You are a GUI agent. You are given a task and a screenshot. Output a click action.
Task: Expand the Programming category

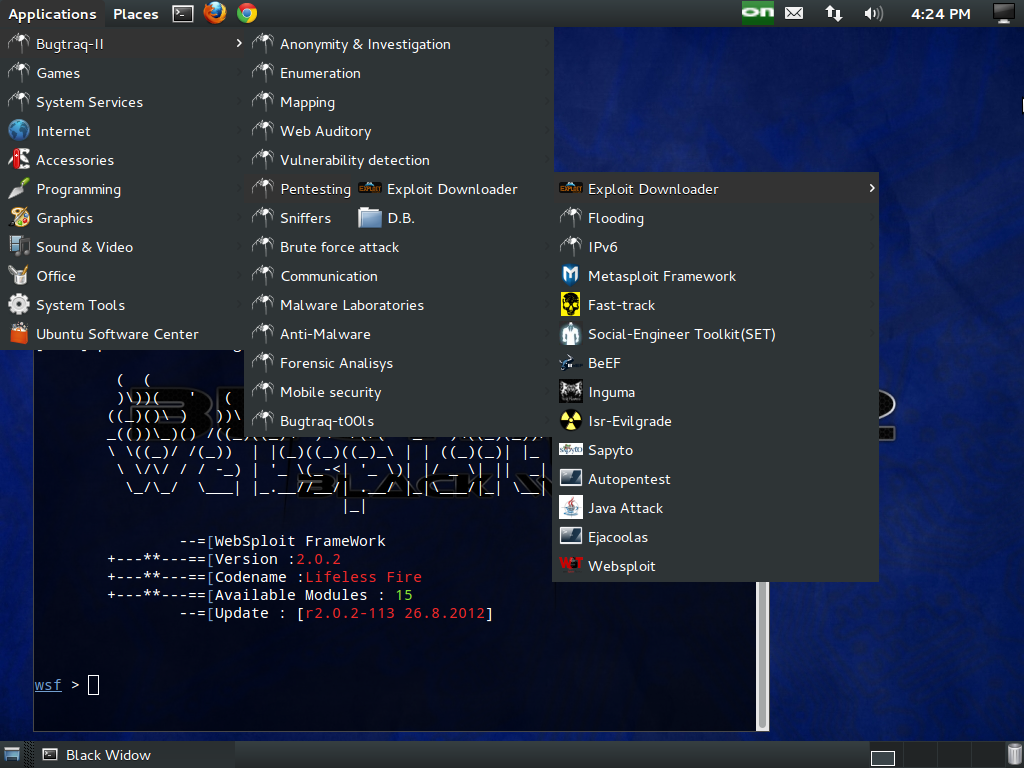pos(122,189)
